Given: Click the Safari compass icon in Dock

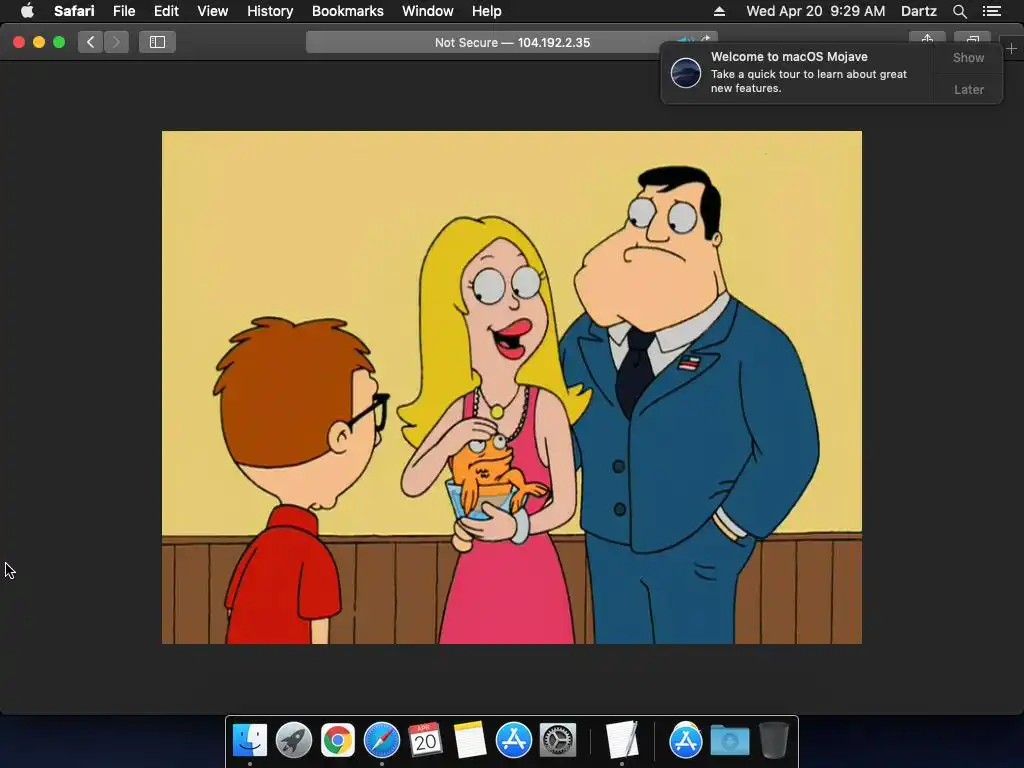Looking at the screenshot, I should [x=381, y=741].
